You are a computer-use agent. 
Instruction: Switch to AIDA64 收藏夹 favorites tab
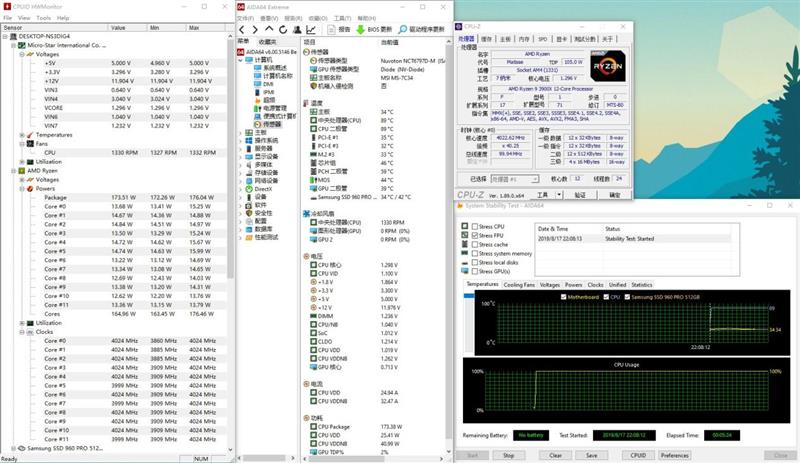pyautogui.click(x=267, y=41)
